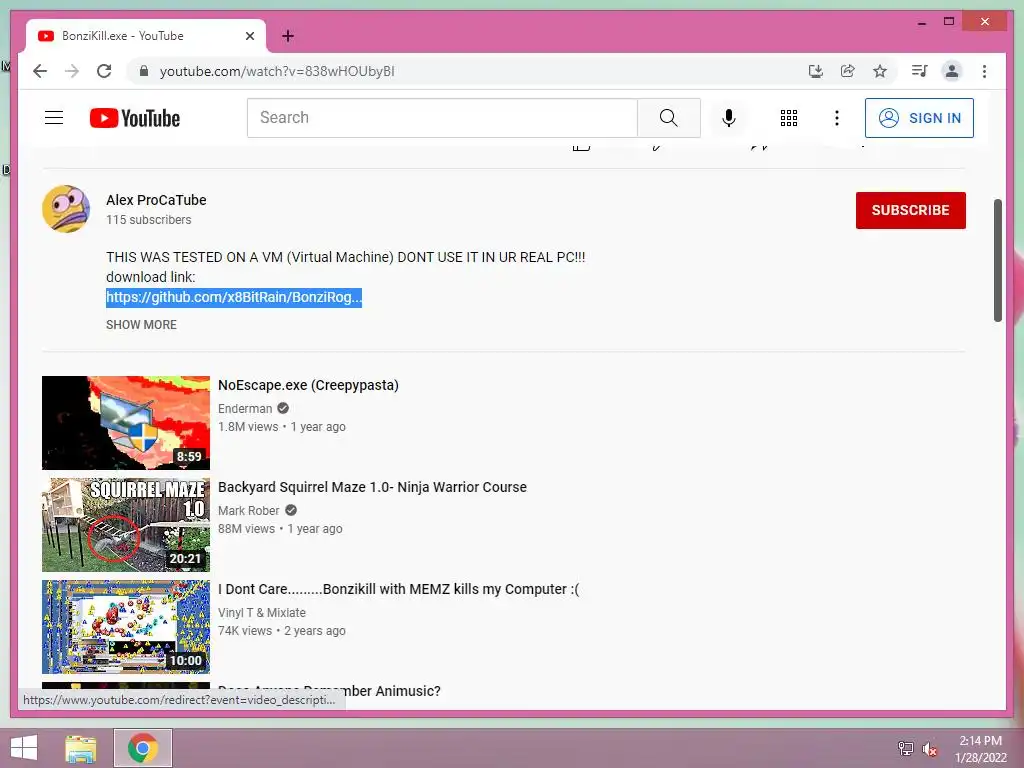Open Mark Rober channel name
The width and height of the screenshot is (1024, 768).
click(248, 510)
